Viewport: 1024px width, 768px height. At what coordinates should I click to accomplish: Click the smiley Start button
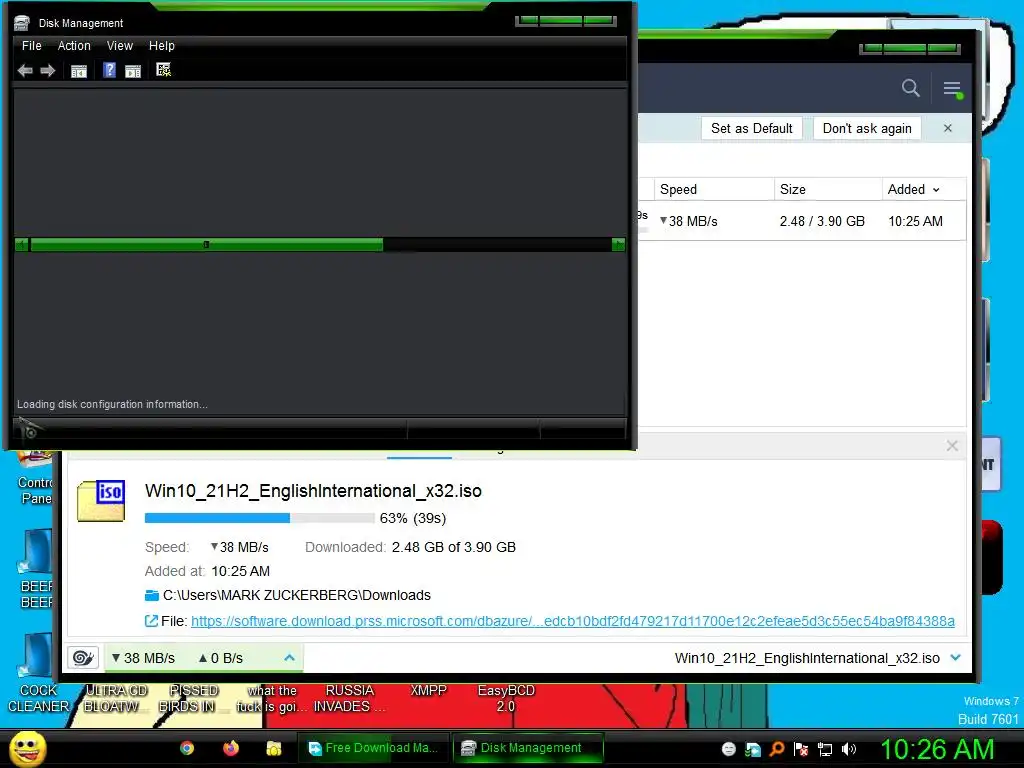[x=28, y=748]
